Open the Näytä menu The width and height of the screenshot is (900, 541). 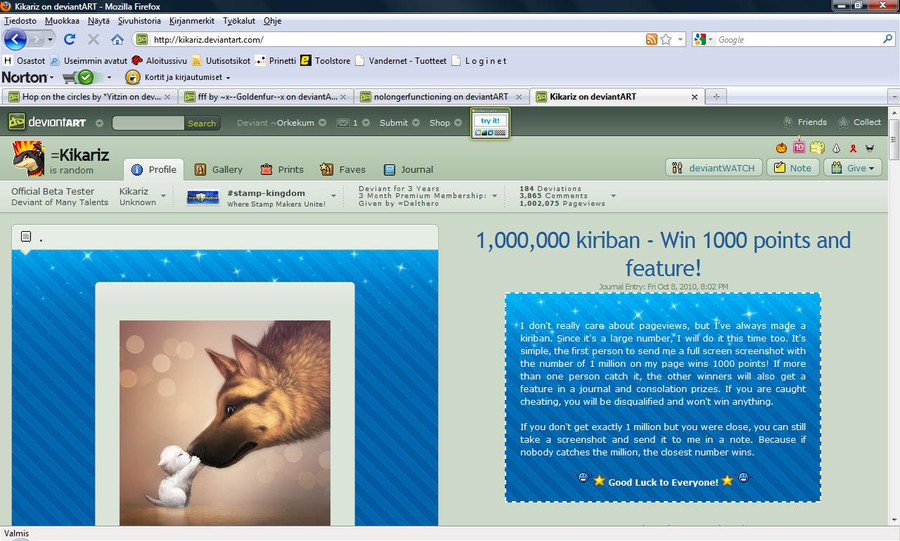(x=98, y=21)
